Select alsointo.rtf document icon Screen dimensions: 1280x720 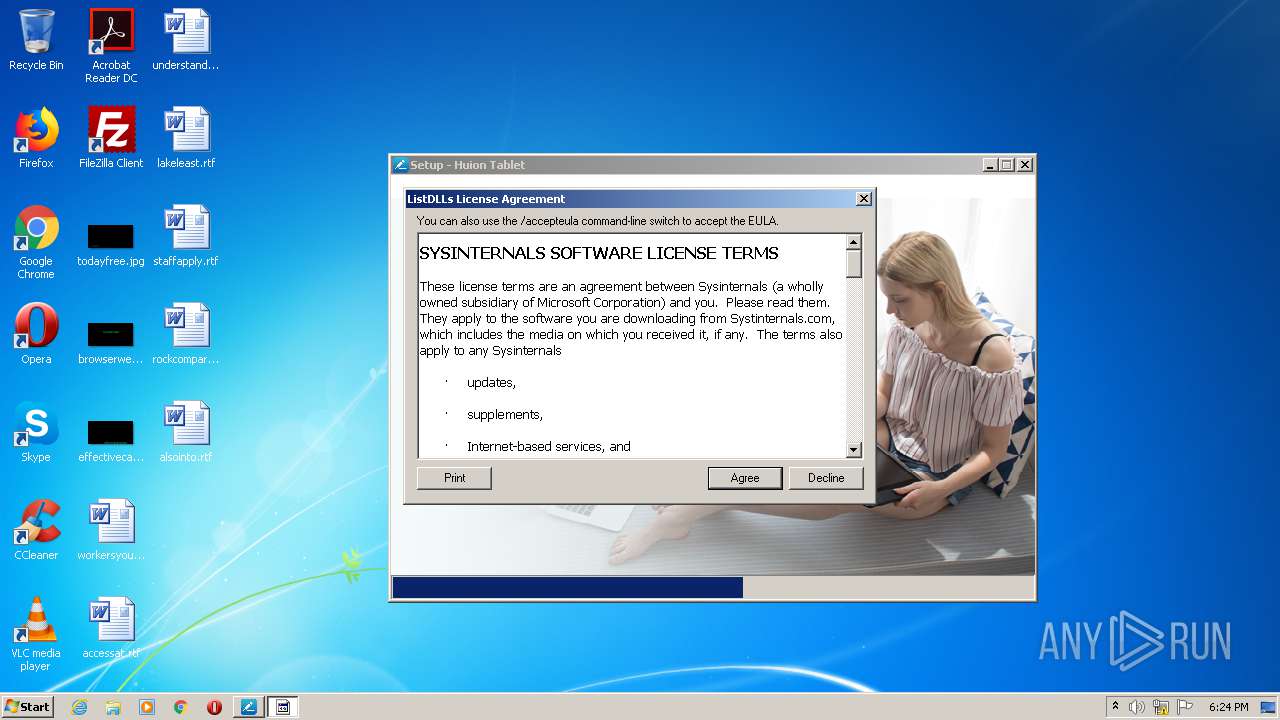[186, 432]
